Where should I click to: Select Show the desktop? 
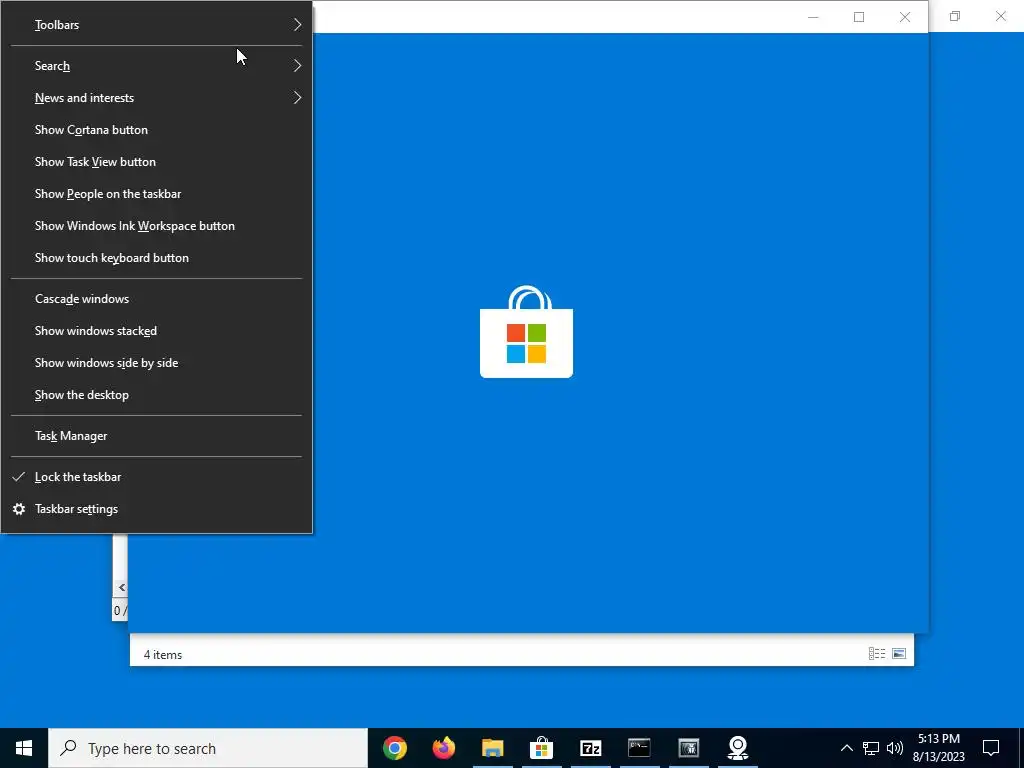tap(157, 394)
